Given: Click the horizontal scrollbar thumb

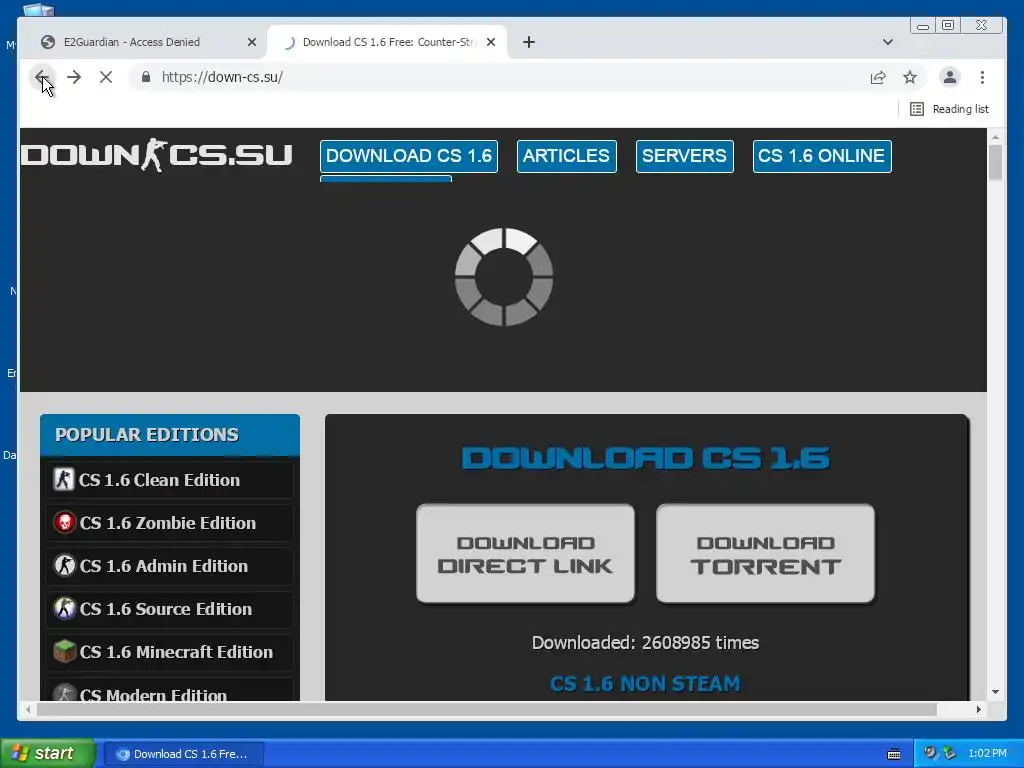Looking at the screenshot, I should click(487, 709).
